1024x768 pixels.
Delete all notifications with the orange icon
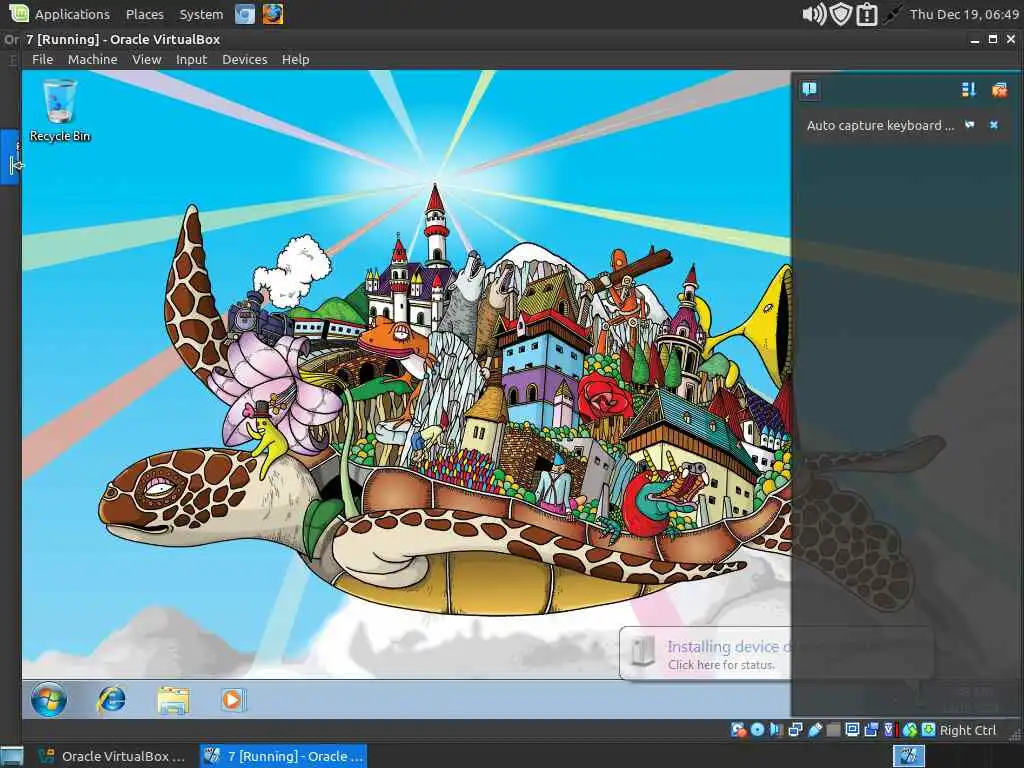[x=999, y=89]
